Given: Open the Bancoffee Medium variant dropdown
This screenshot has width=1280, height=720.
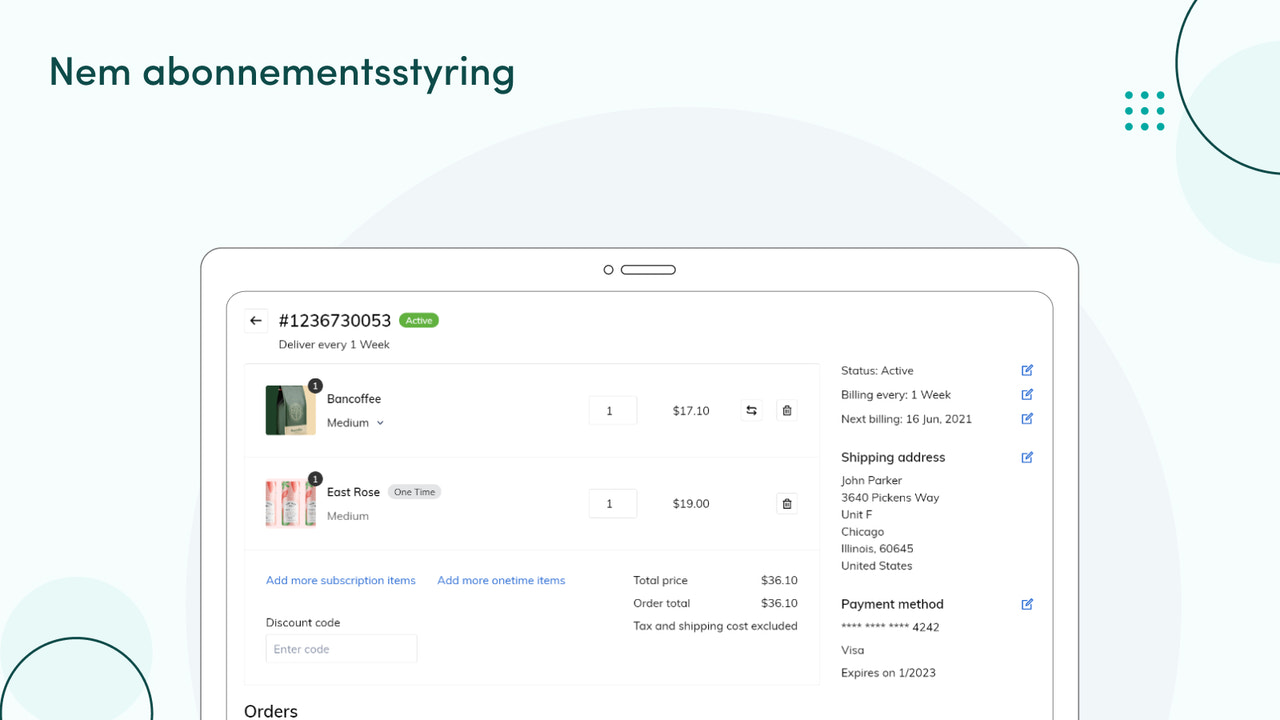Looking at the screenshot, I should pyautogui.click(x=356, y=423).
